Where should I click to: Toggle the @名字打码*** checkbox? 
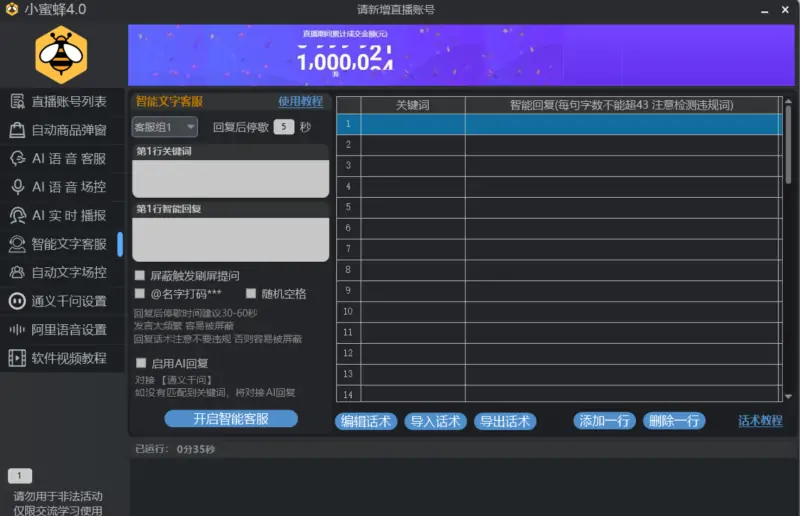click(141, 294)
